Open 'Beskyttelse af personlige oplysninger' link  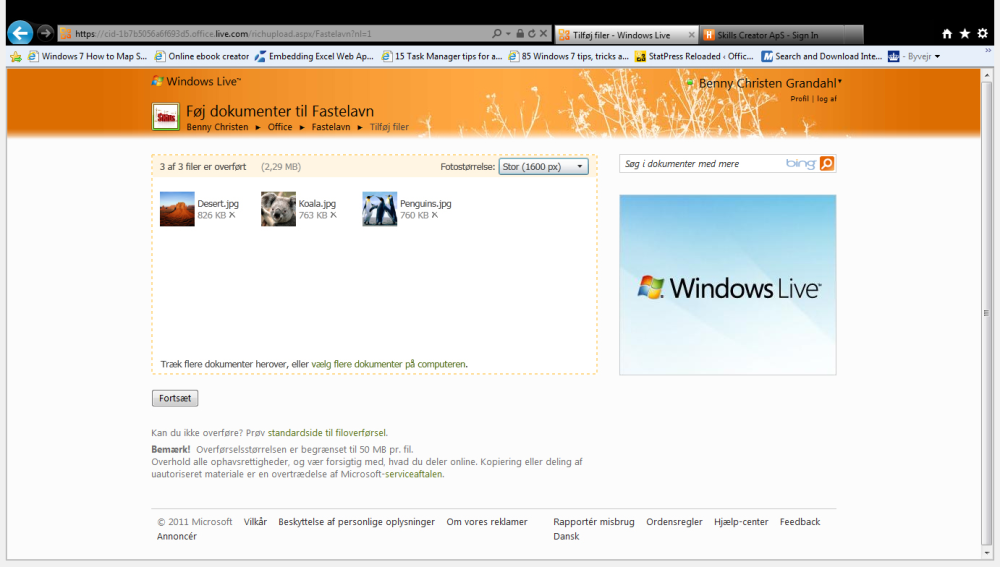tap(357, 522)
